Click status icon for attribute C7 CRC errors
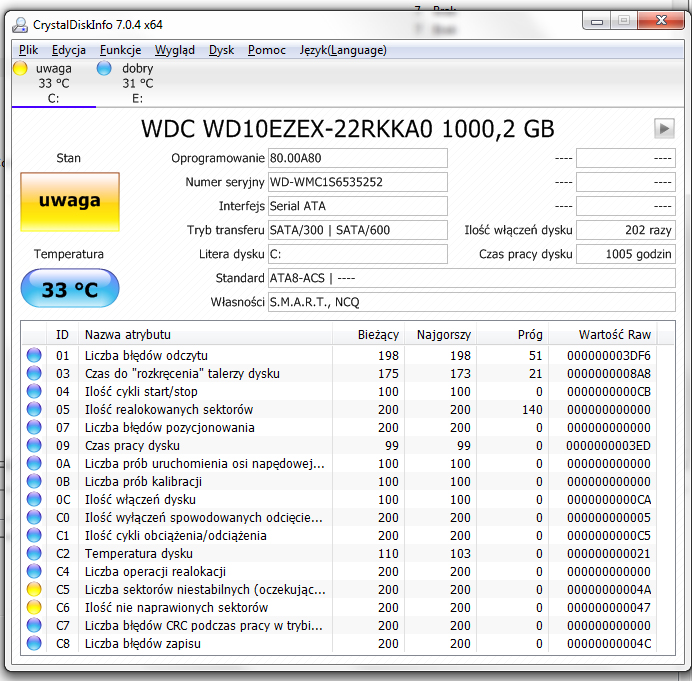Screen dimensions: 692x681 (34, 625)
